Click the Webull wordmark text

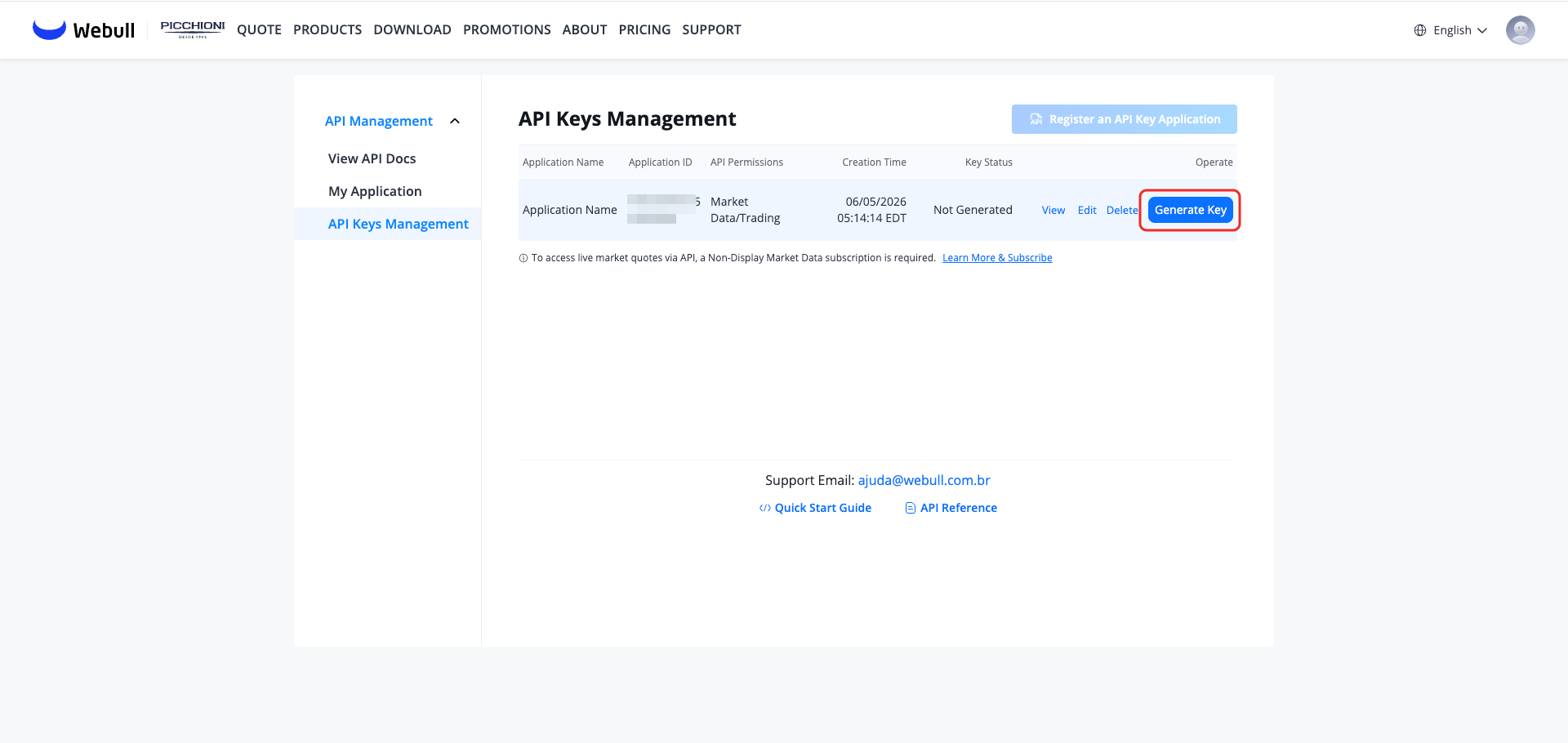[104, 30]
